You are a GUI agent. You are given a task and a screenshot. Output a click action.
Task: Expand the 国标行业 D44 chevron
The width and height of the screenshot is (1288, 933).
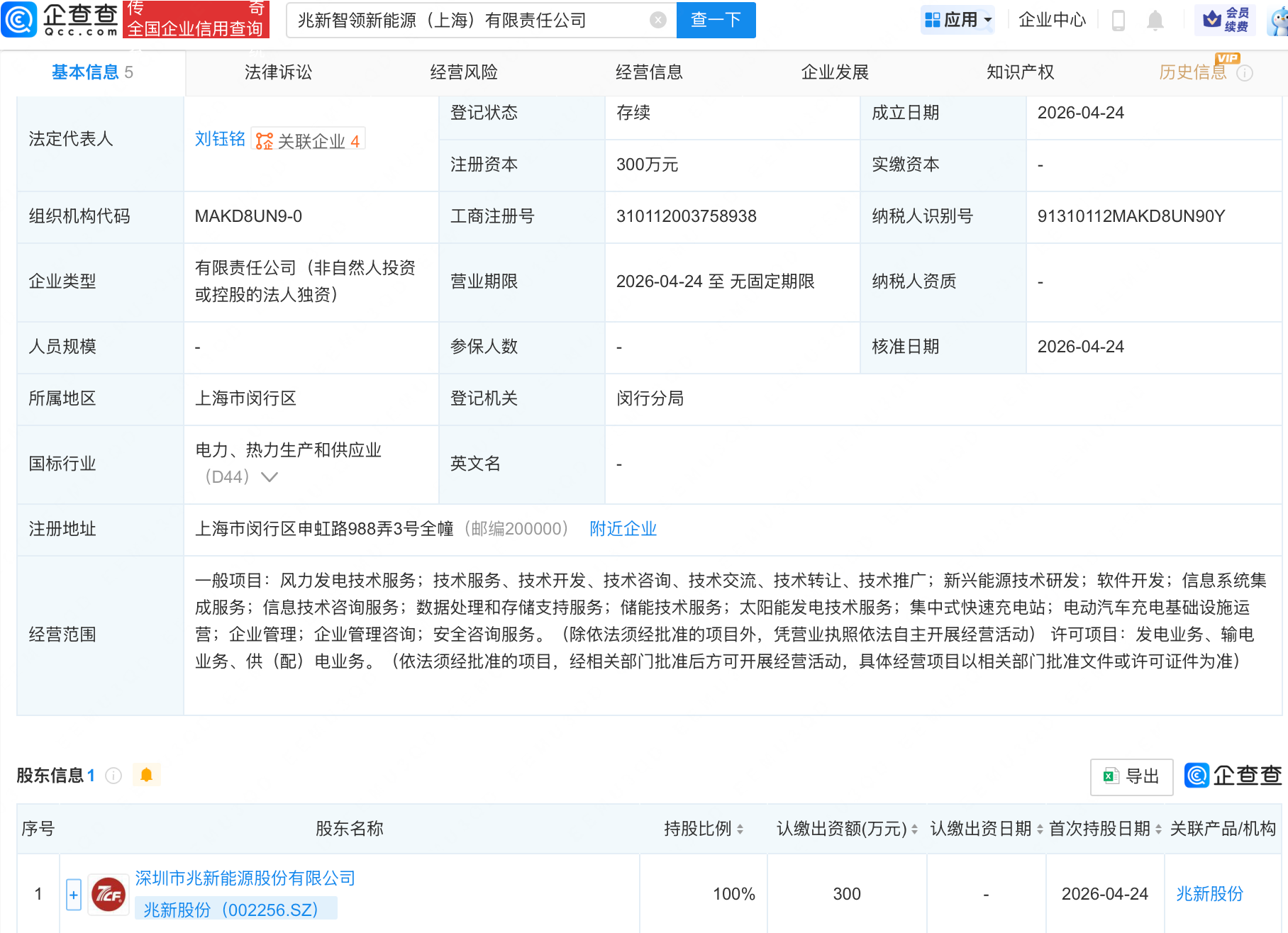click(x=270, y=477)
